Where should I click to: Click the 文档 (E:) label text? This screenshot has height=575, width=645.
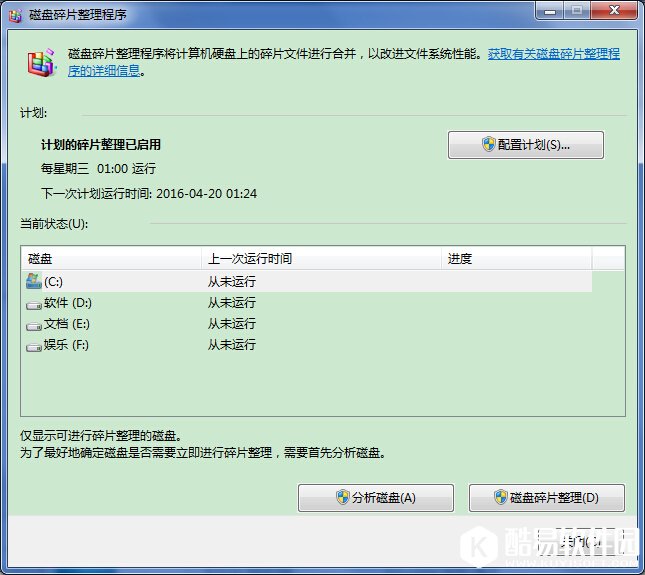[x=67, y=324]
